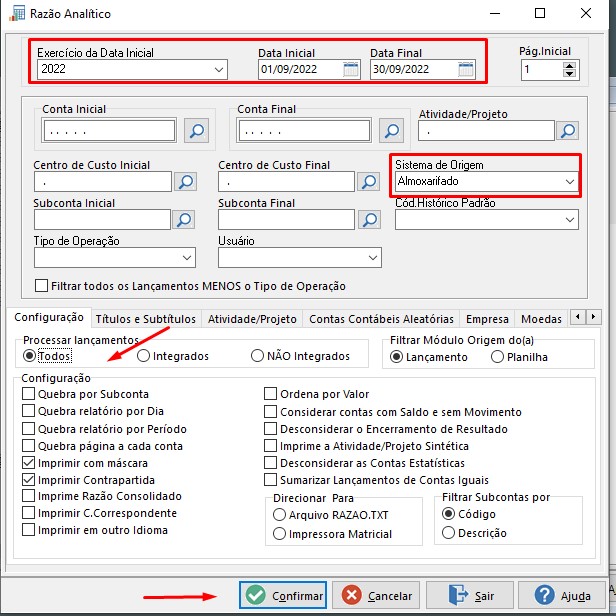Switch to the Configuração tab
This screenshot has height=616, width=616.
click(x=49, y=317)
